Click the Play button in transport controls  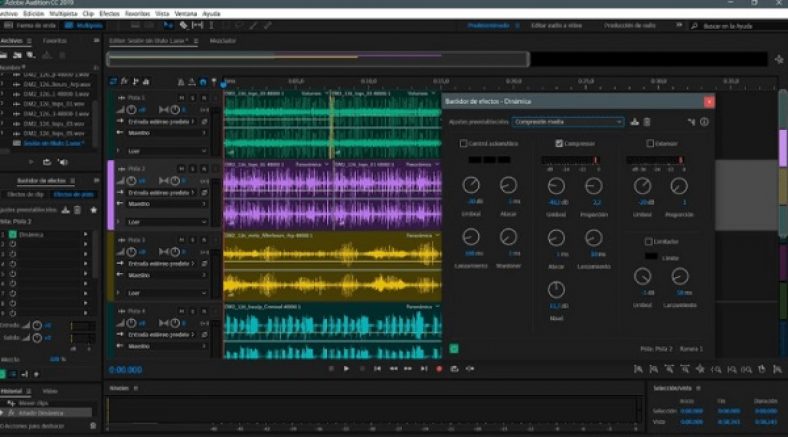click(x=346, y=369)
